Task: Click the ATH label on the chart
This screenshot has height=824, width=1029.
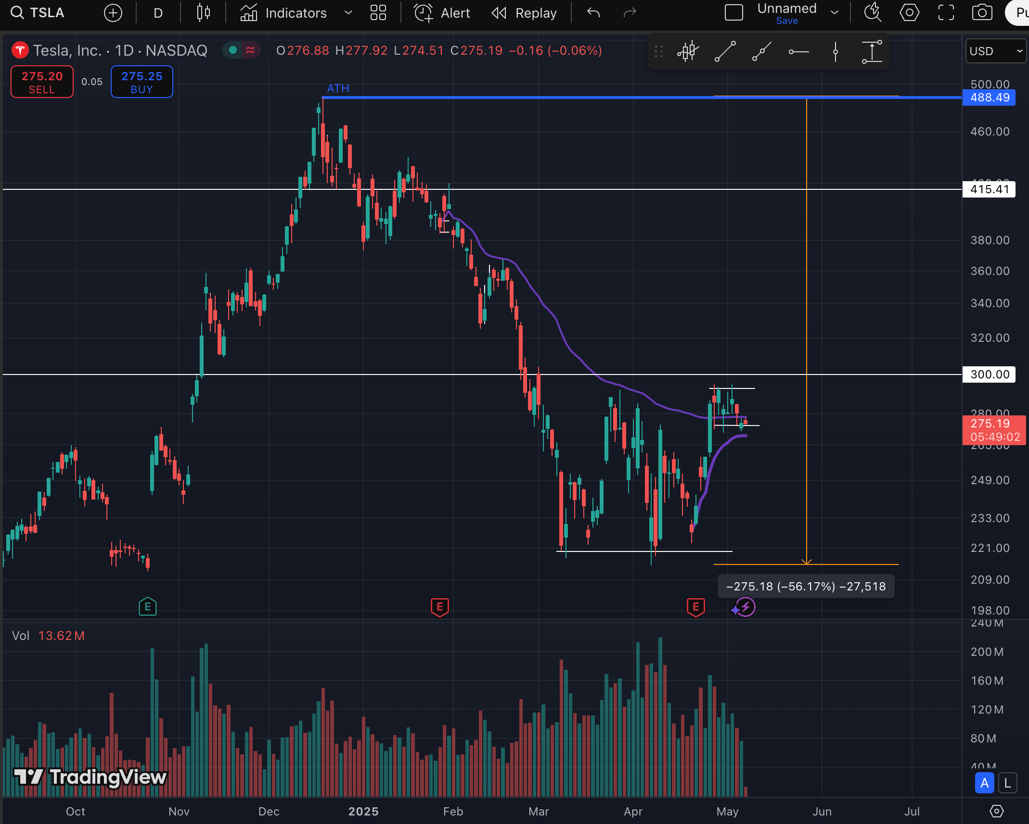Action: [338, 89]
